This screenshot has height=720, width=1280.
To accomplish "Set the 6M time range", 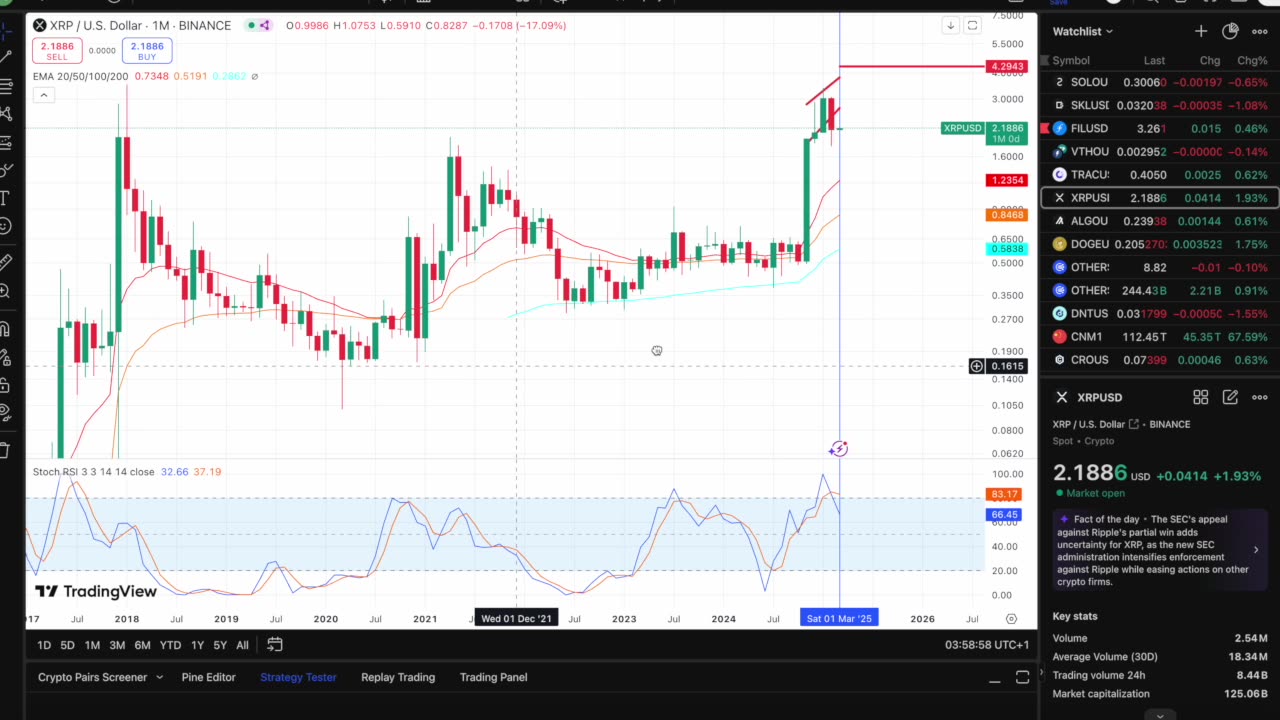I will [143, 645].
